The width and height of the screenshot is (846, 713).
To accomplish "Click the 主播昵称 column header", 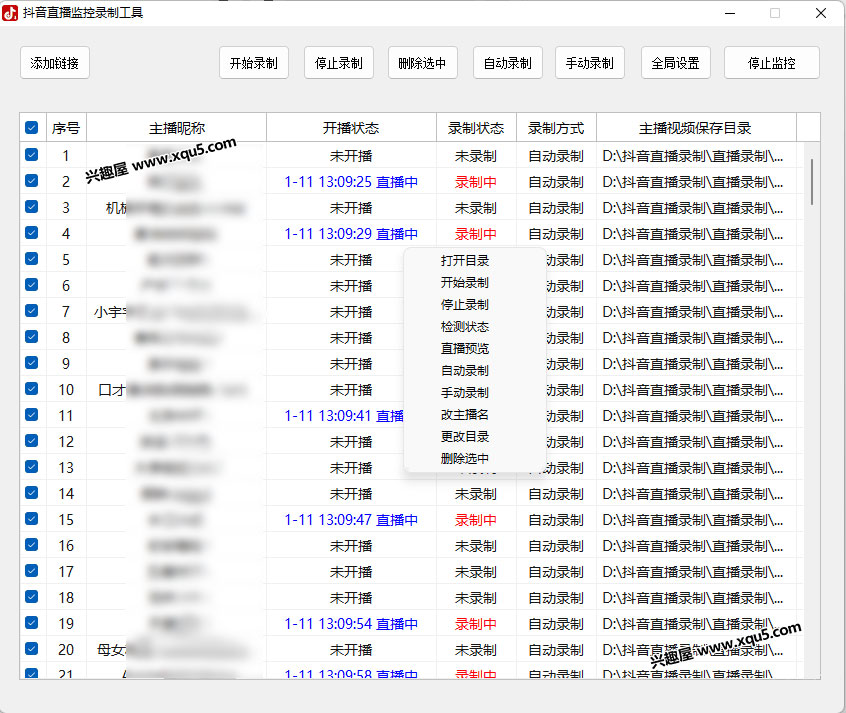I will point(176,128).
